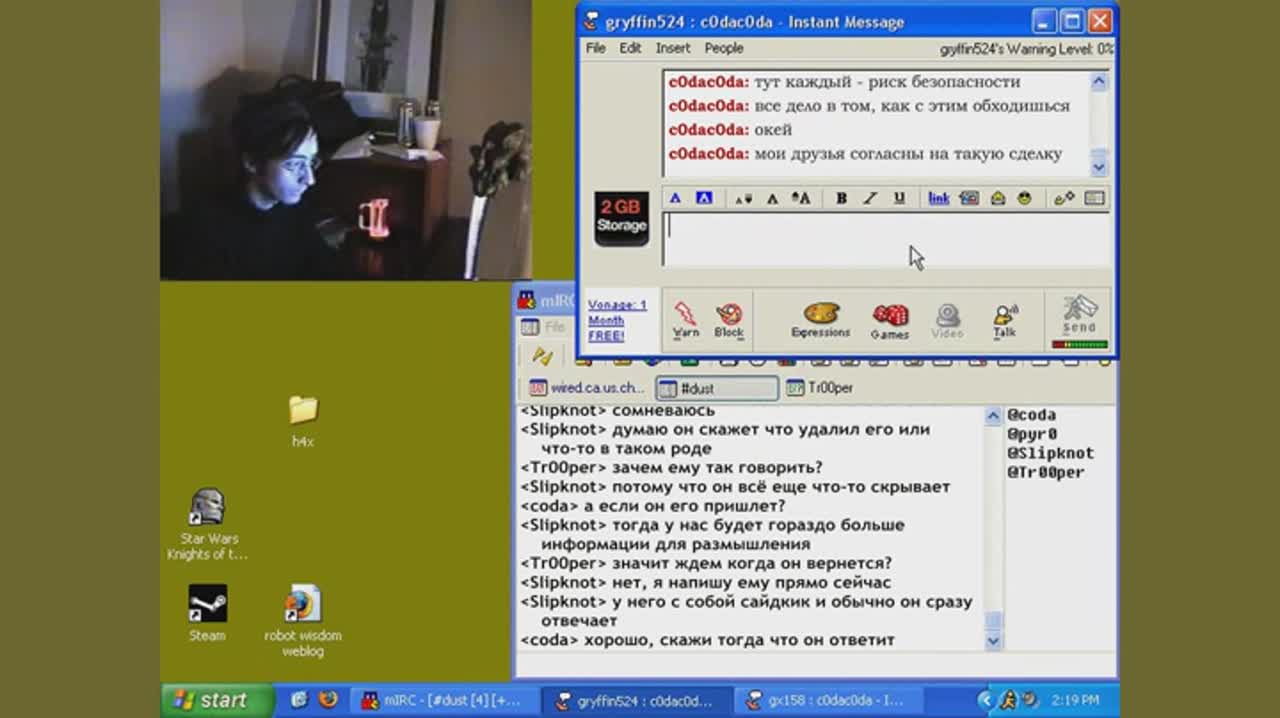The image size is (1280, 718).
Task: Click the Windows start button
Action: click(211, 700)
